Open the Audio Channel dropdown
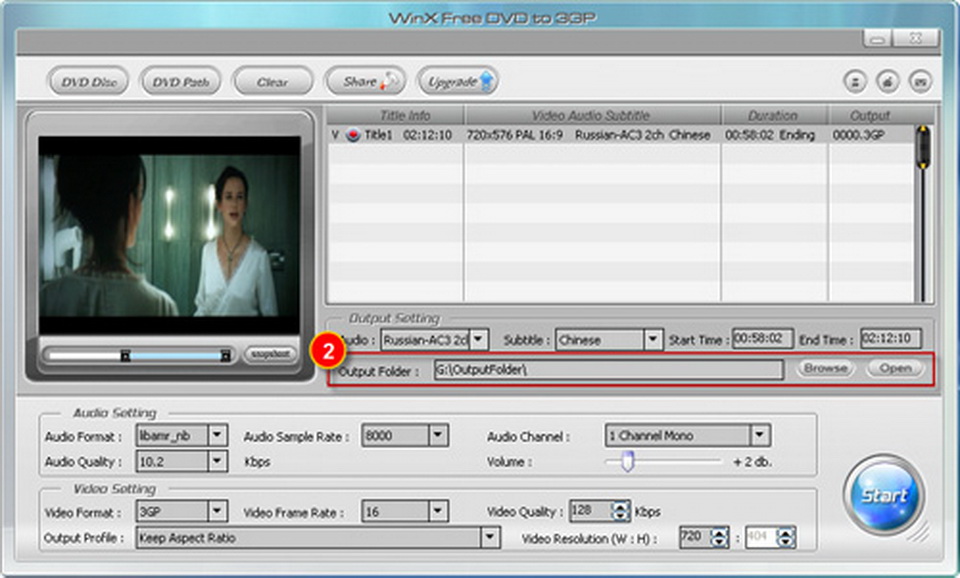This screenshot has height=578, width=960. pyautogui.click(x=759, y=435)
